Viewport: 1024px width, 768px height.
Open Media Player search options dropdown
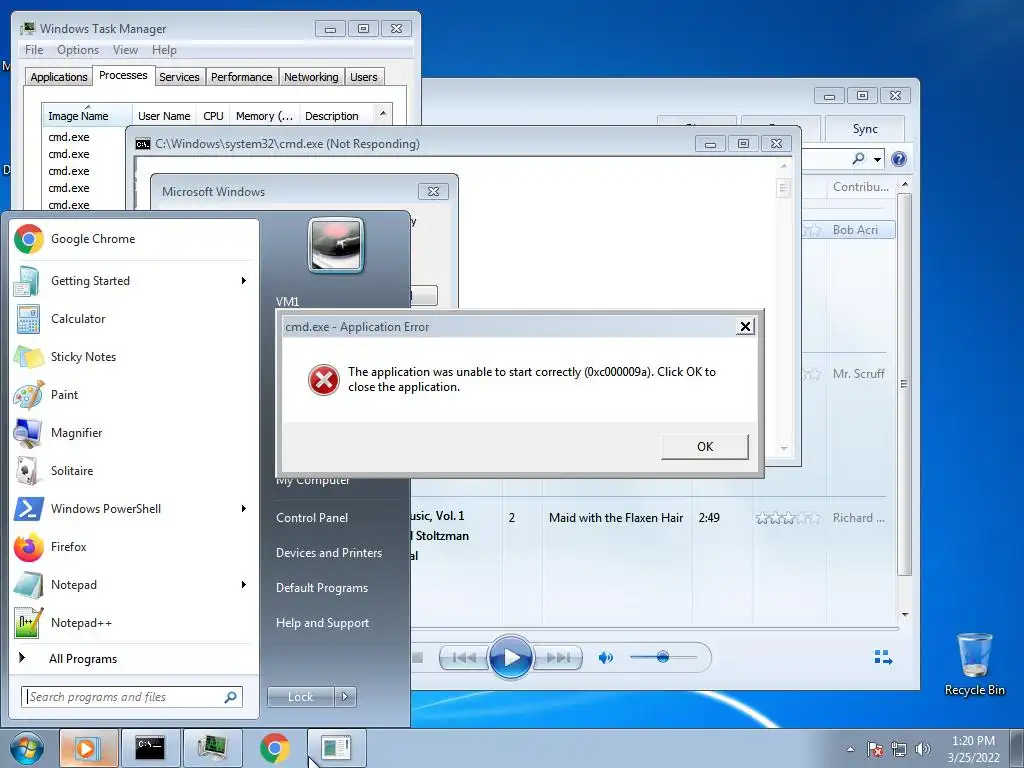878,159
